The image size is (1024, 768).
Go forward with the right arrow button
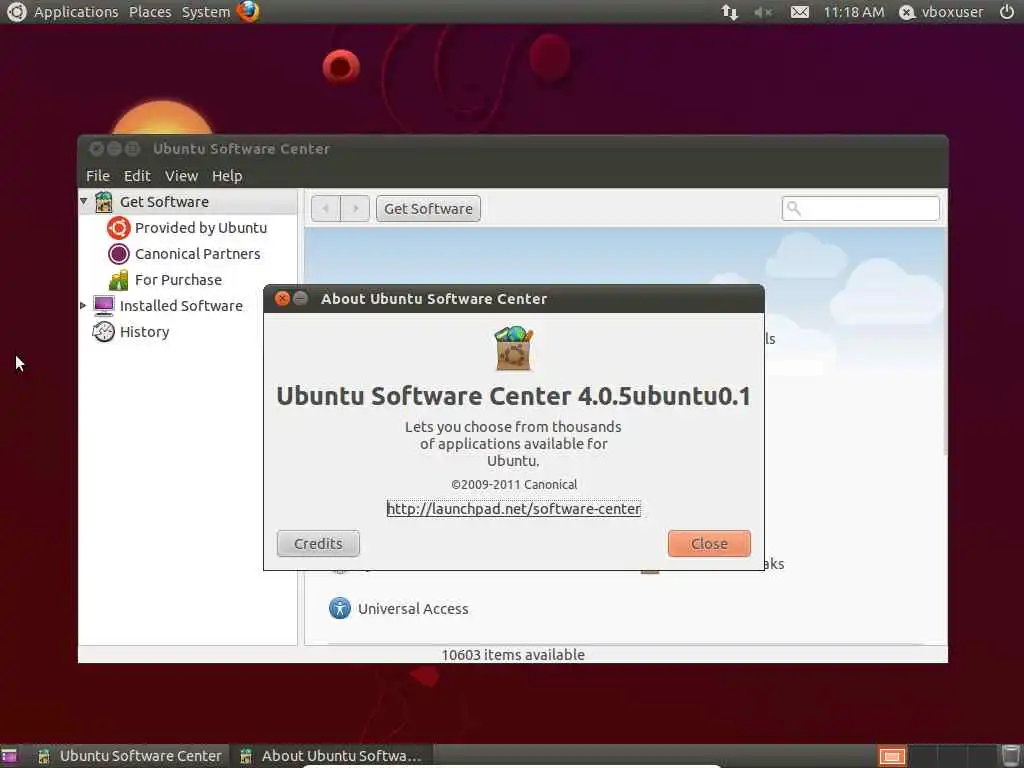pyautogui.click(x=355, y=208)
